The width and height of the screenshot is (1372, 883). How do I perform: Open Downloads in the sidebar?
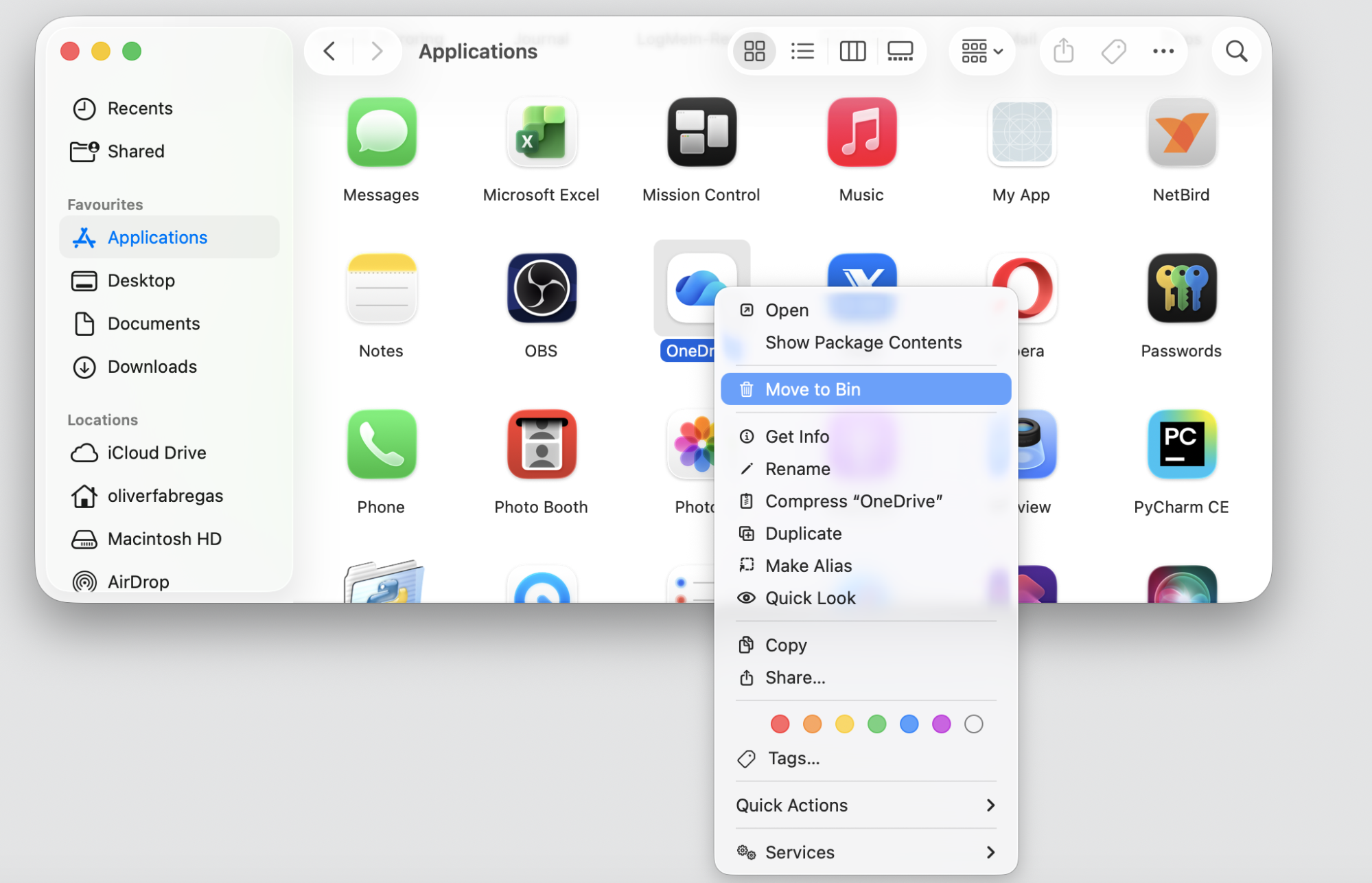pos(169,367)
